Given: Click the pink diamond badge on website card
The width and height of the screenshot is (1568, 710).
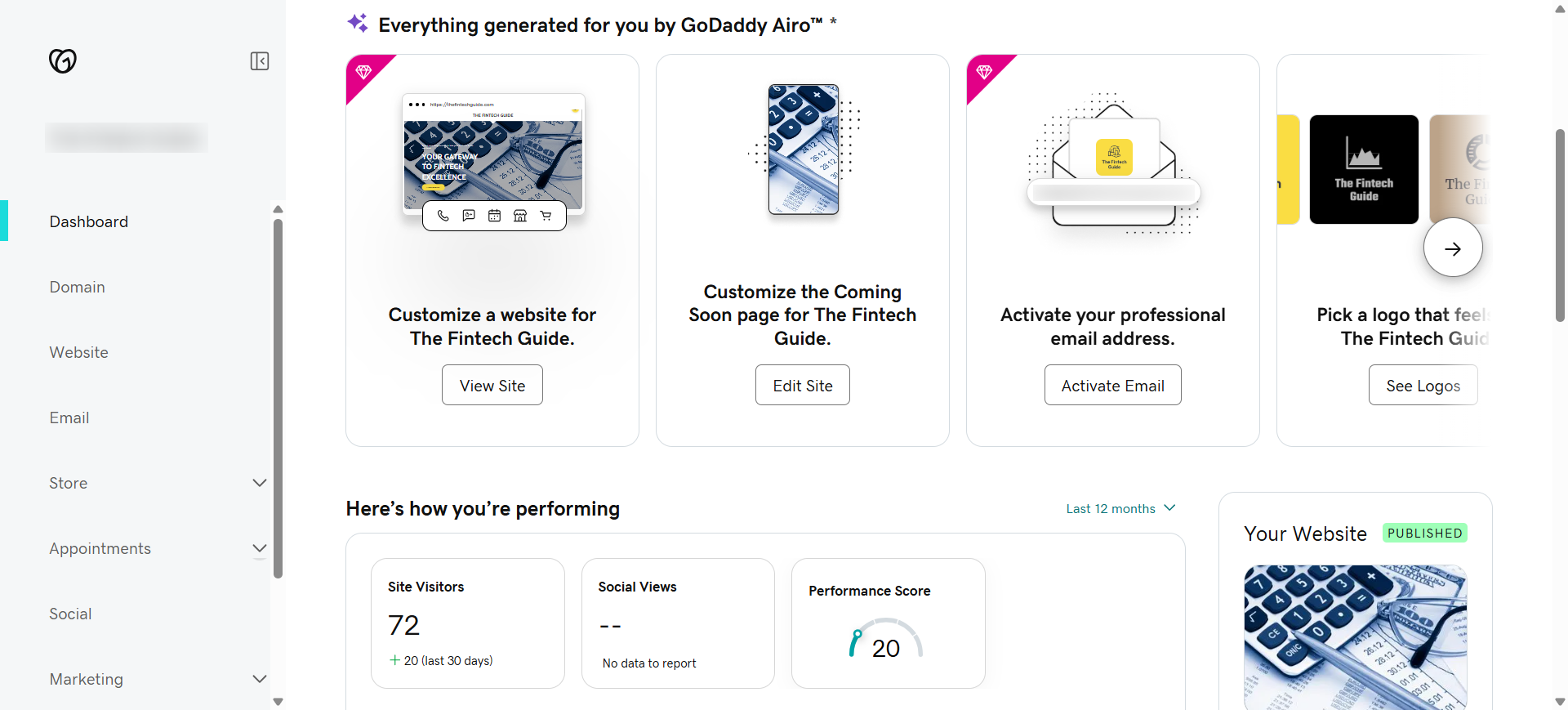Looking at the screenshot, I should coord(363,72).
